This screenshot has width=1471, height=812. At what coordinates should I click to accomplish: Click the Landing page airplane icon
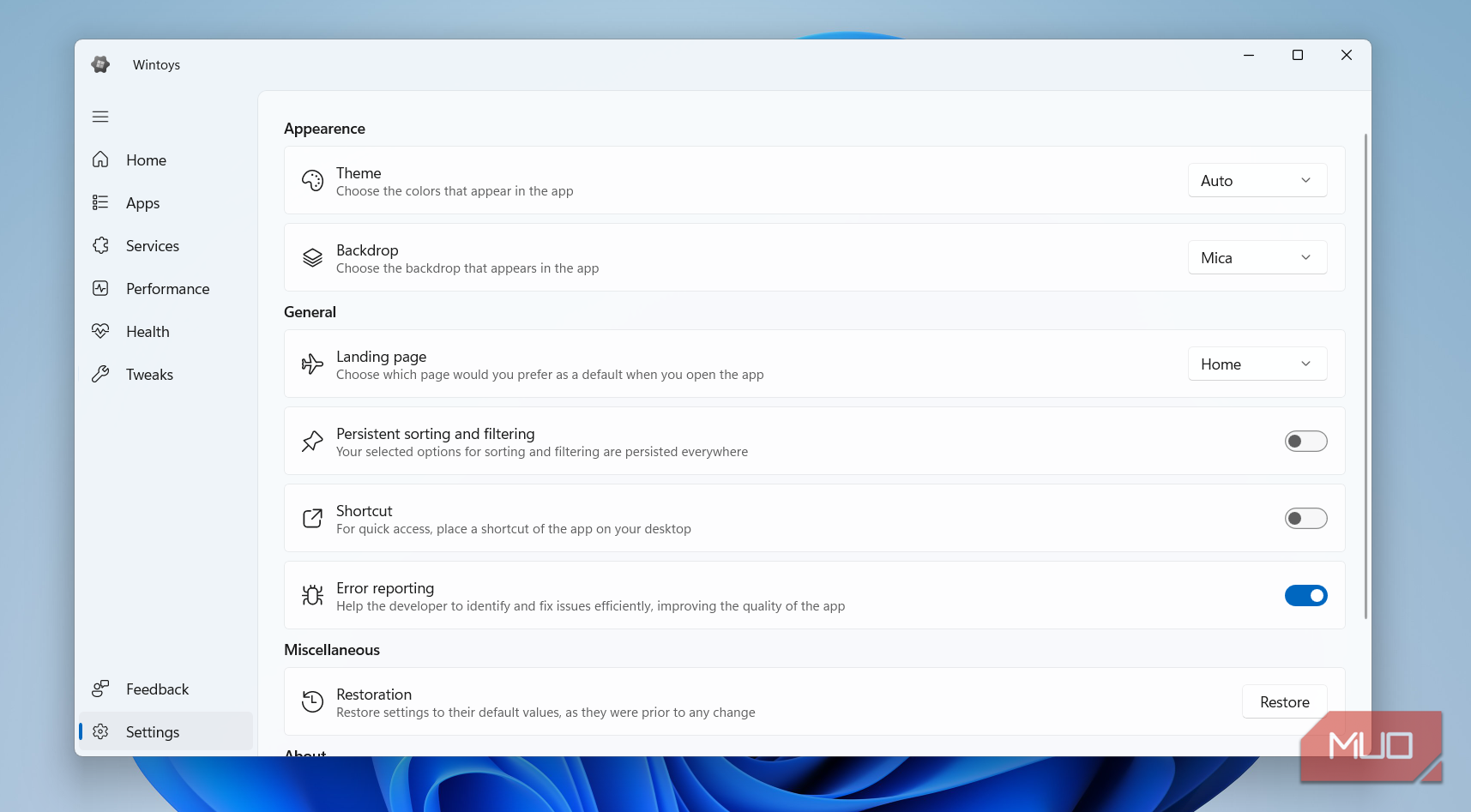point(312,364)
